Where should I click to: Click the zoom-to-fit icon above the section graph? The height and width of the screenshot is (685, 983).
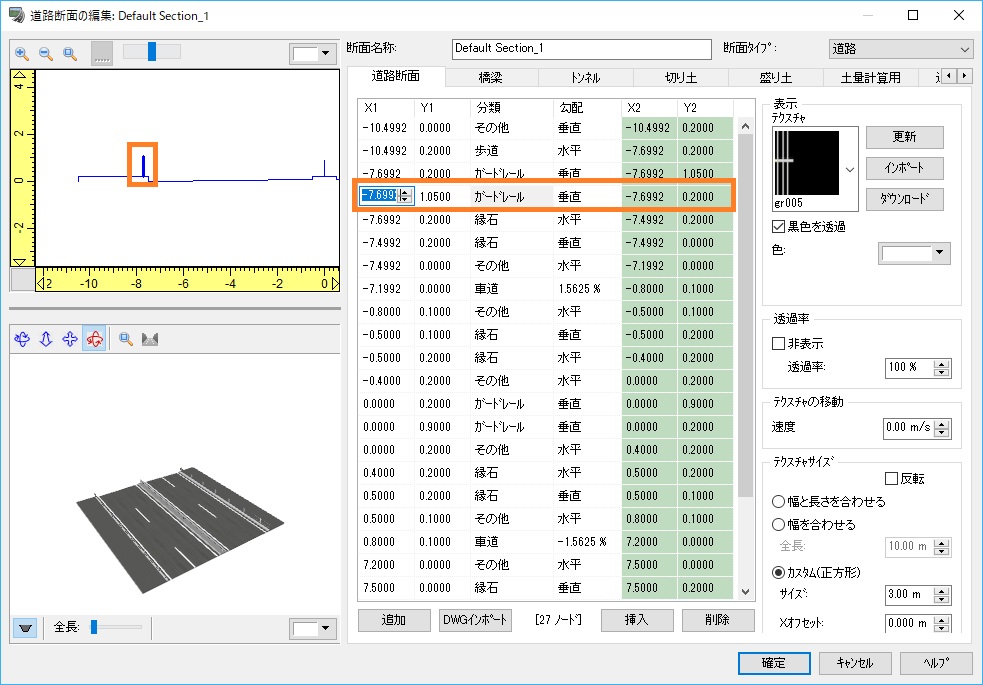[x=70, y=53]
